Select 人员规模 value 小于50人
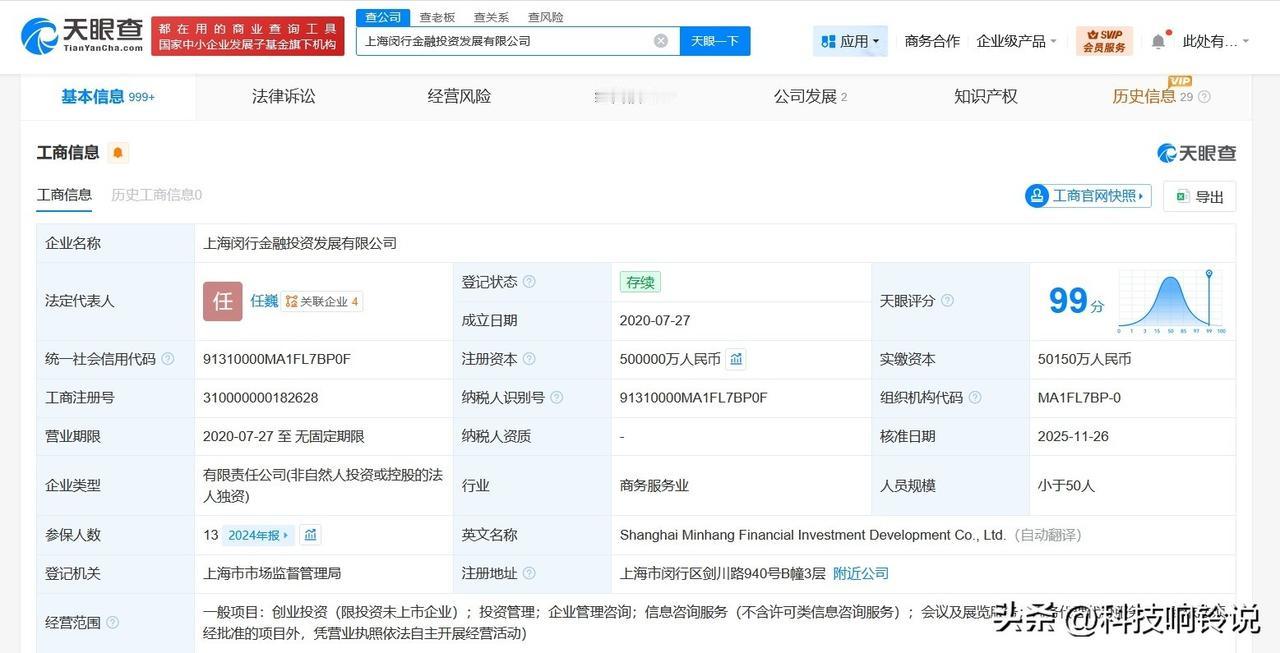The height and width of the screenshot is (653, 1280). (1066, 486)
